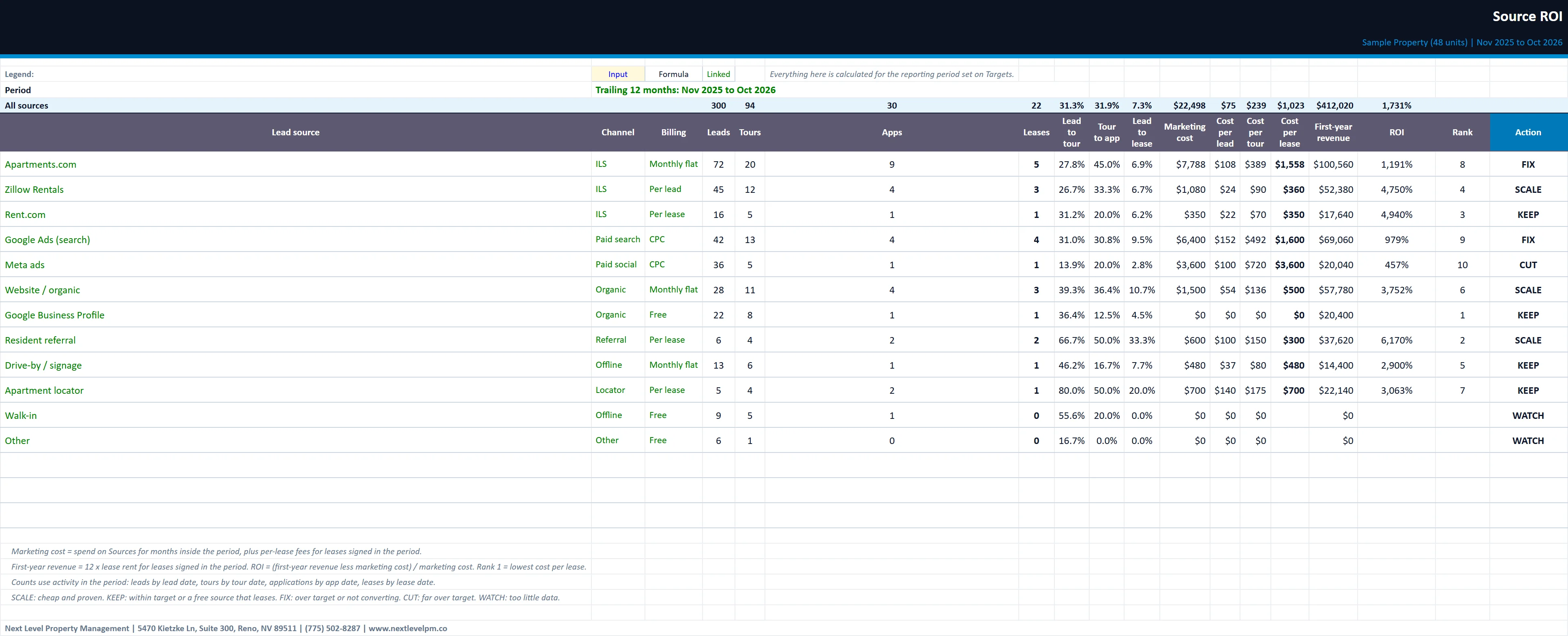1568x636 pixels.
Task: Select the Trailing 12 months period cell
Action: click(685, 90)
